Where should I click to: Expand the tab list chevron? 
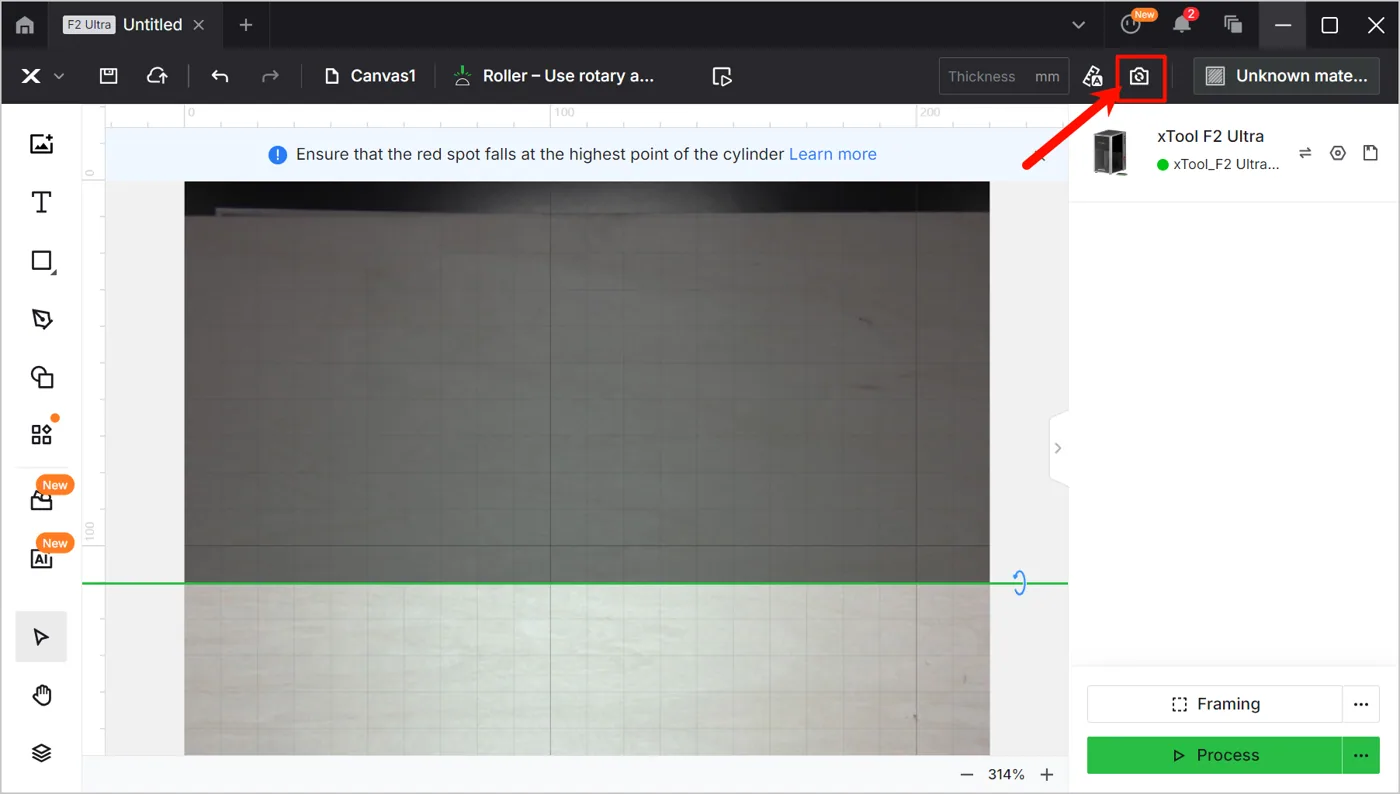coord(1078,25)
